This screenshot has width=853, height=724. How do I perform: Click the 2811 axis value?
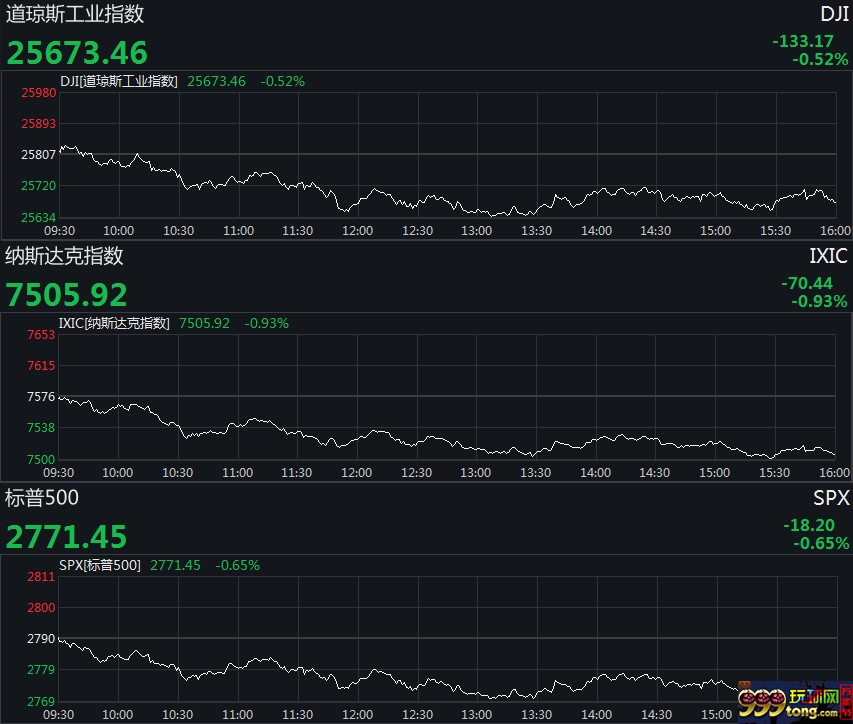[41, 577]
